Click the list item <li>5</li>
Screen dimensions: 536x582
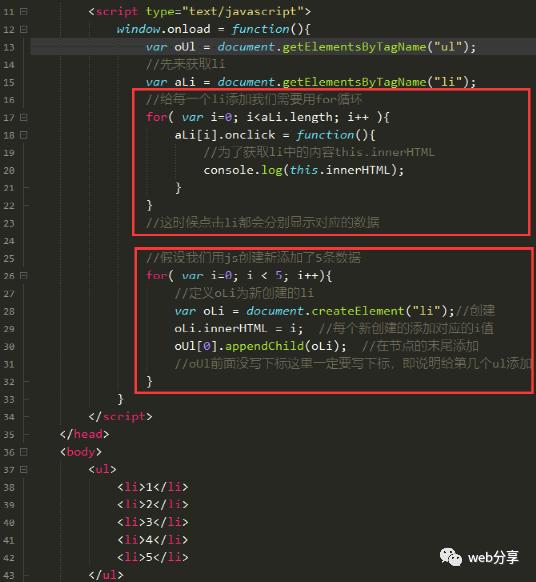[153, 558]
